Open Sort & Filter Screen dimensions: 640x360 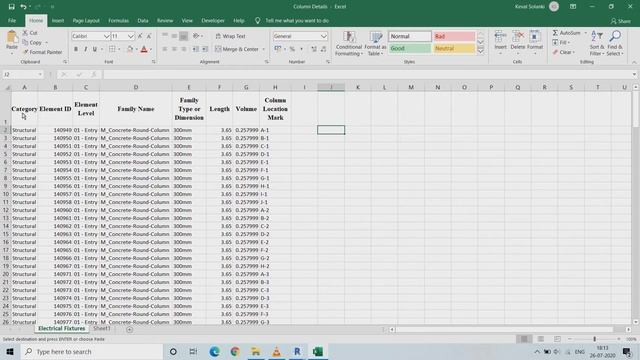click(597, 43)
